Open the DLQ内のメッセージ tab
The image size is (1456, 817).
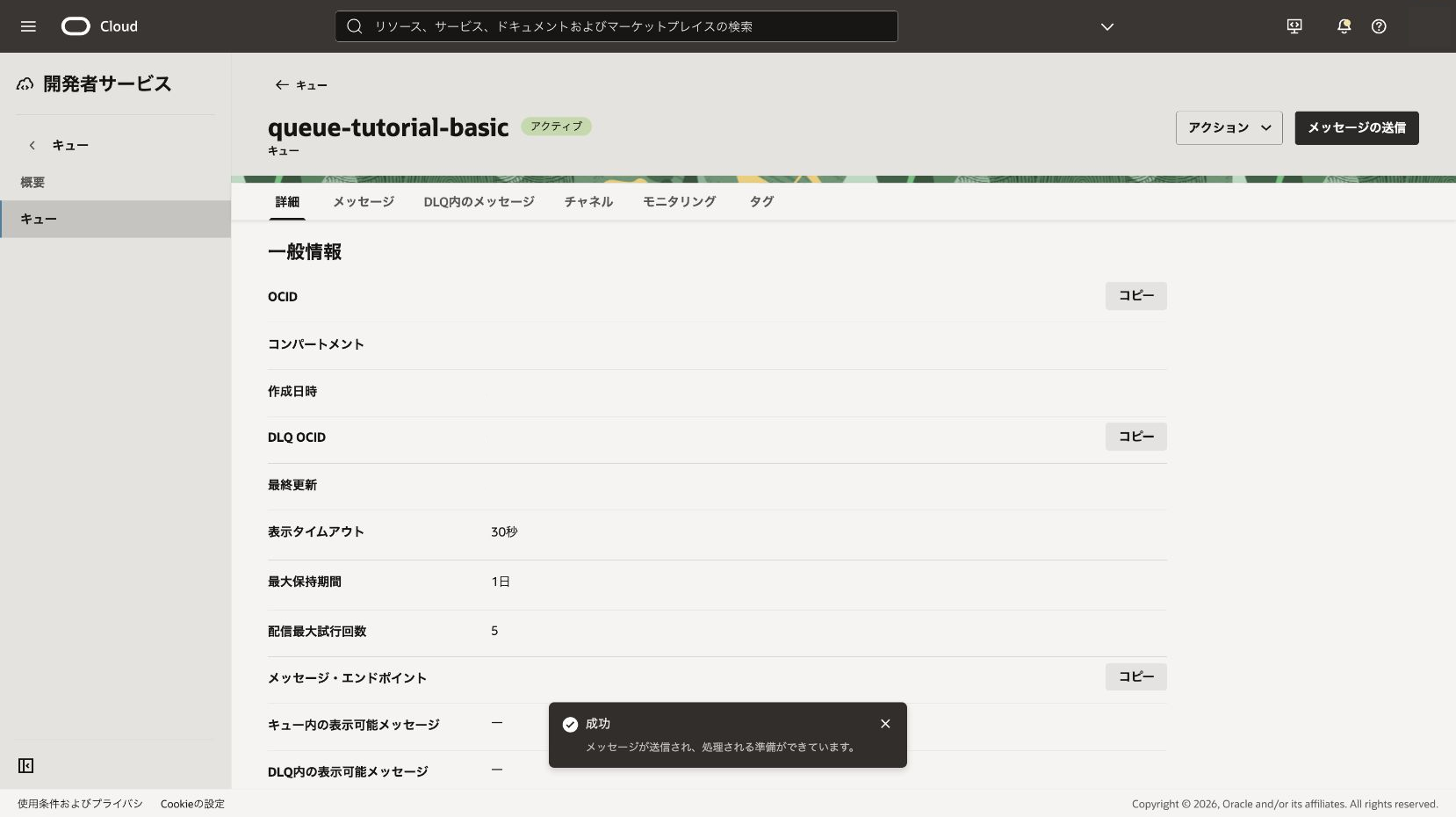(479, 202)
